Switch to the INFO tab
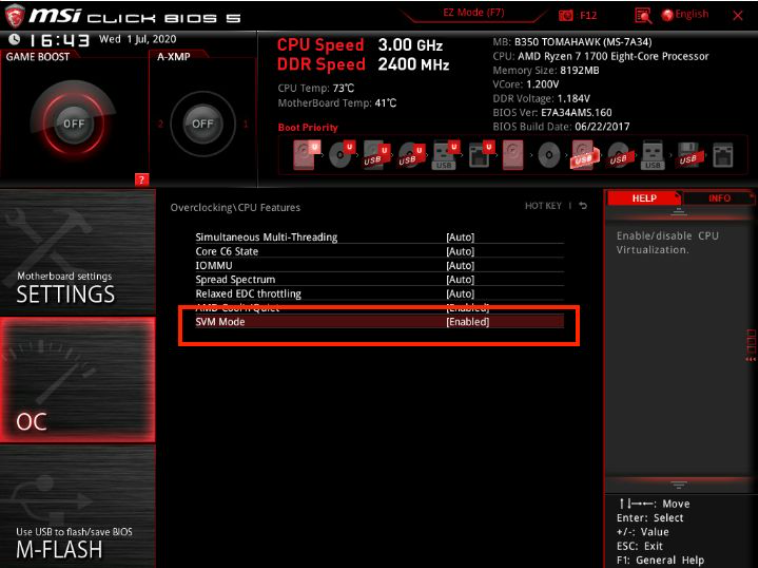Screen dimensions: 758x568 coord(719,198)
